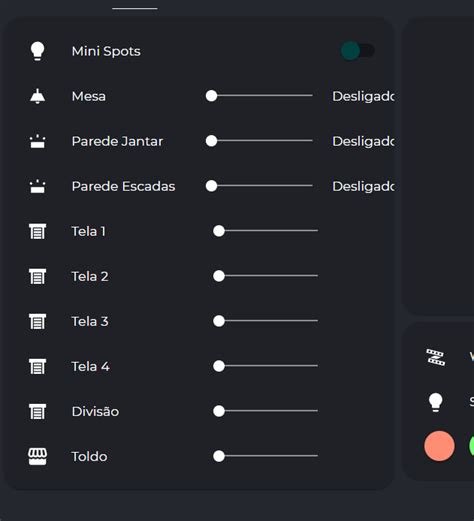This screenshot has height=521, width=474.
Task: Click the Parede Escadas wall light icon
Action: [x=37, y=186]
